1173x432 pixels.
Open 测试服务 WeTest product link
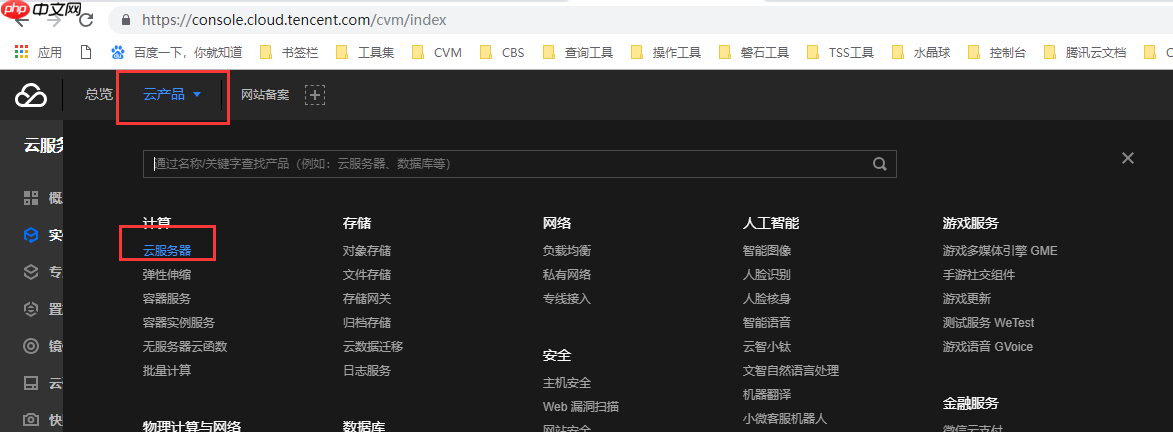(988, 323)
